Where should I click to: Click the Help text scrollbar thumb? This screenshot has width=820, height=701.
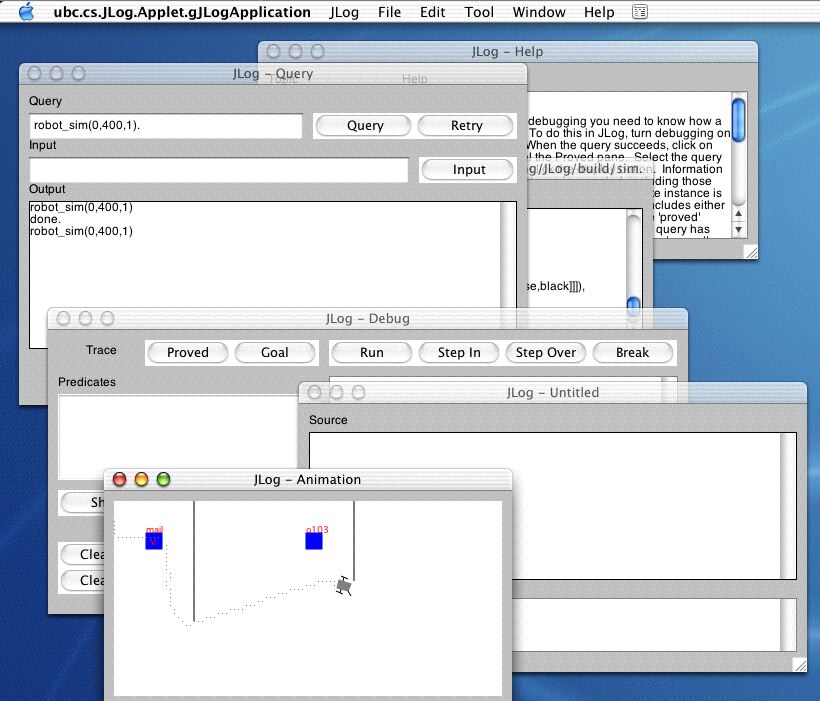coord(738,118)
